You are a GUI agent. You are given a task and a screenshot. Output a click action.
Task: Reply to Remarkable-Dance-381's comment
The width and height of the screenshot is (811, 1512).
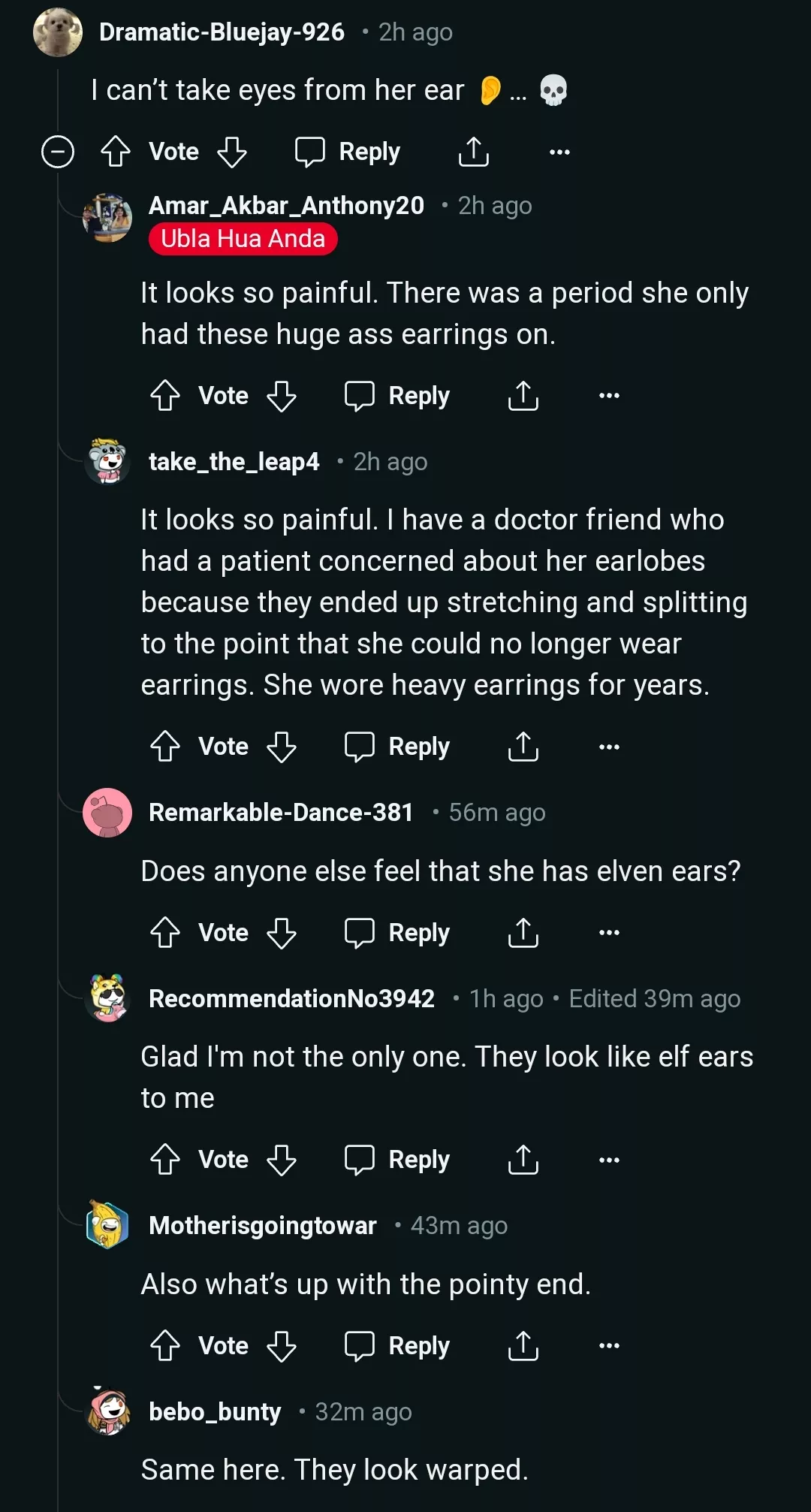click(397, 933)
